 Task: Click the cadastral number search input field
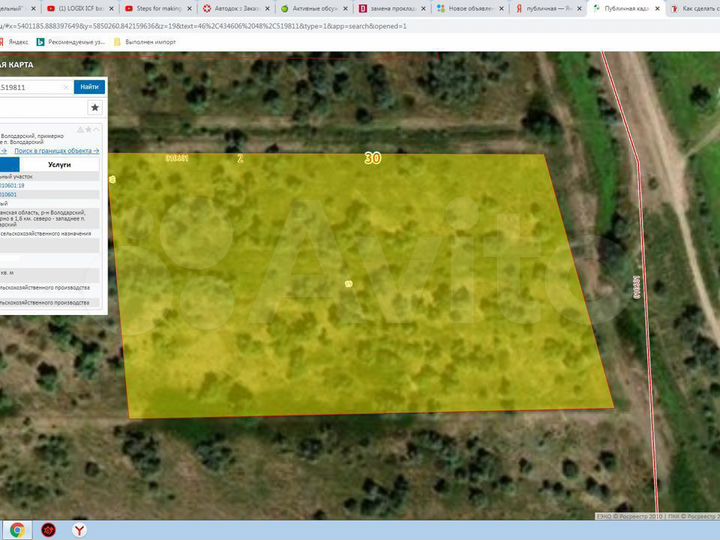28,88
